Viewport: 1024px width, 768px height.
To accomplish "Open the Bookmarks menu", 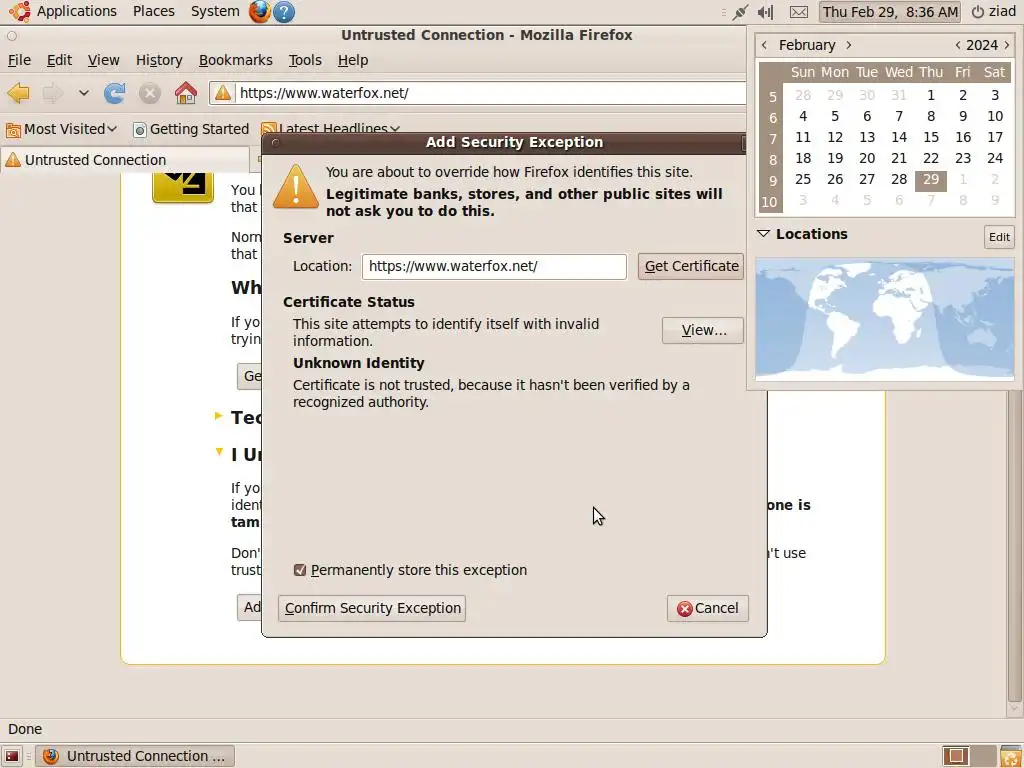I will 235,60.
